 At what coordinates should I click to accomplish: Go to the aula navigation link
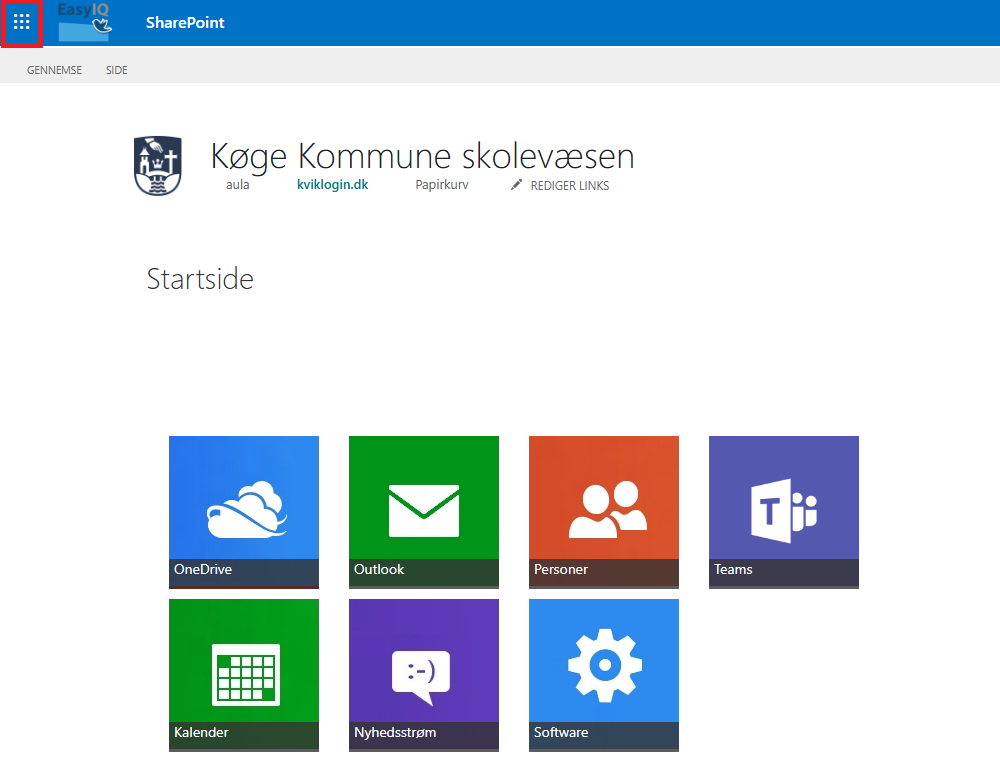click(238, 185)
